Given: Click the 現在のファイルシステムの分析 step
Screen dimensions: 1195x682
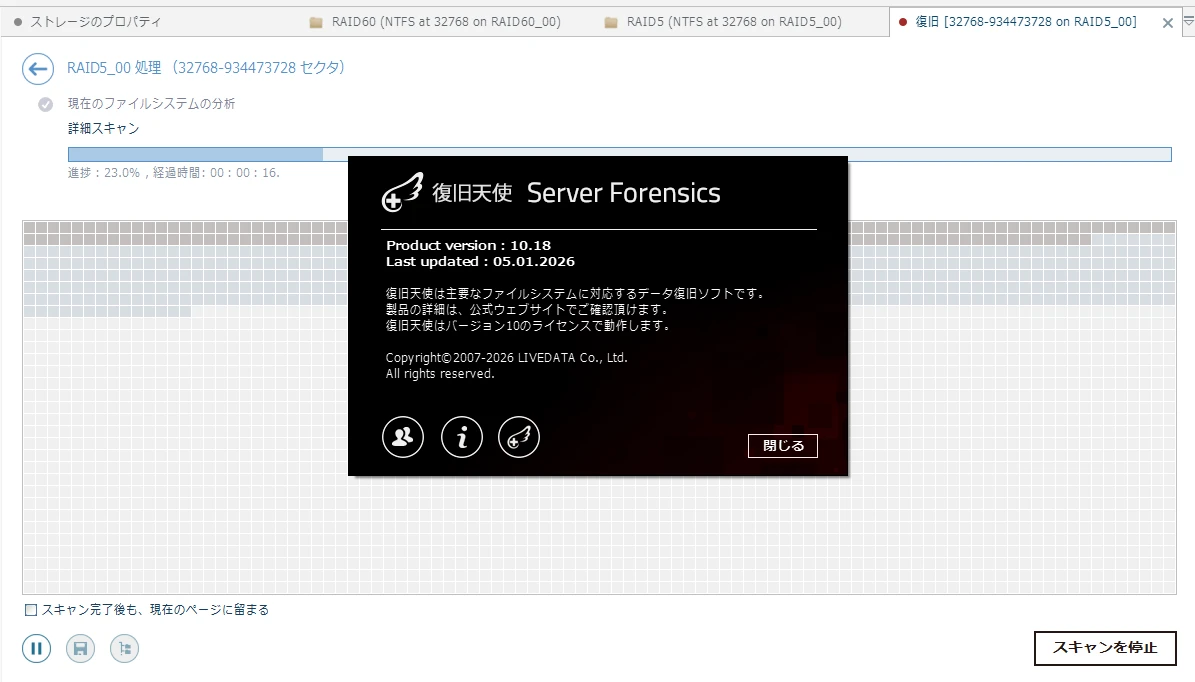Looking at the screenshot, I should [x=152, y=104].
